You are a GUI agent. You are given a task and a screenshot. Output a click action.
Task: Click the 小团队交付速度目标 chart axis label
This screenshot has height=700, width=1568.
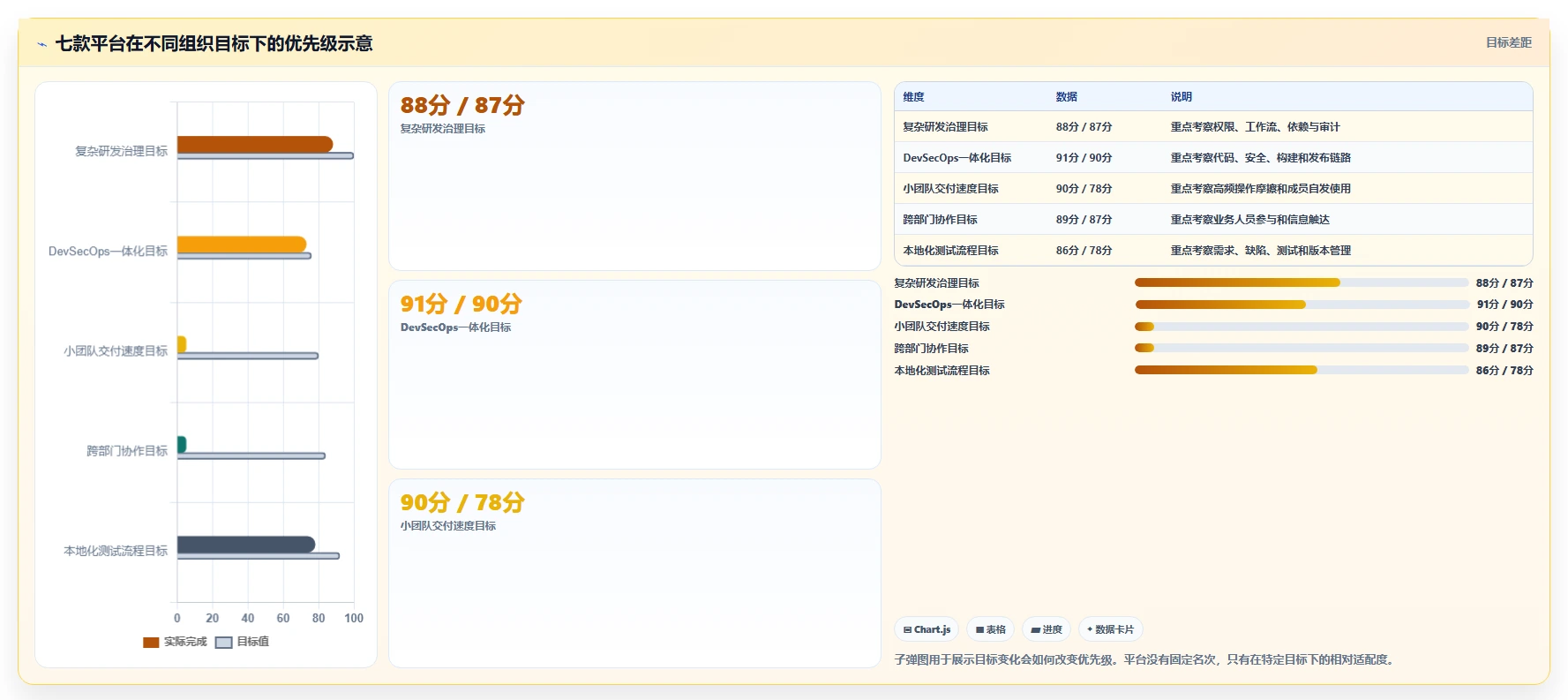pyautogui.click(x=116, y=351)
